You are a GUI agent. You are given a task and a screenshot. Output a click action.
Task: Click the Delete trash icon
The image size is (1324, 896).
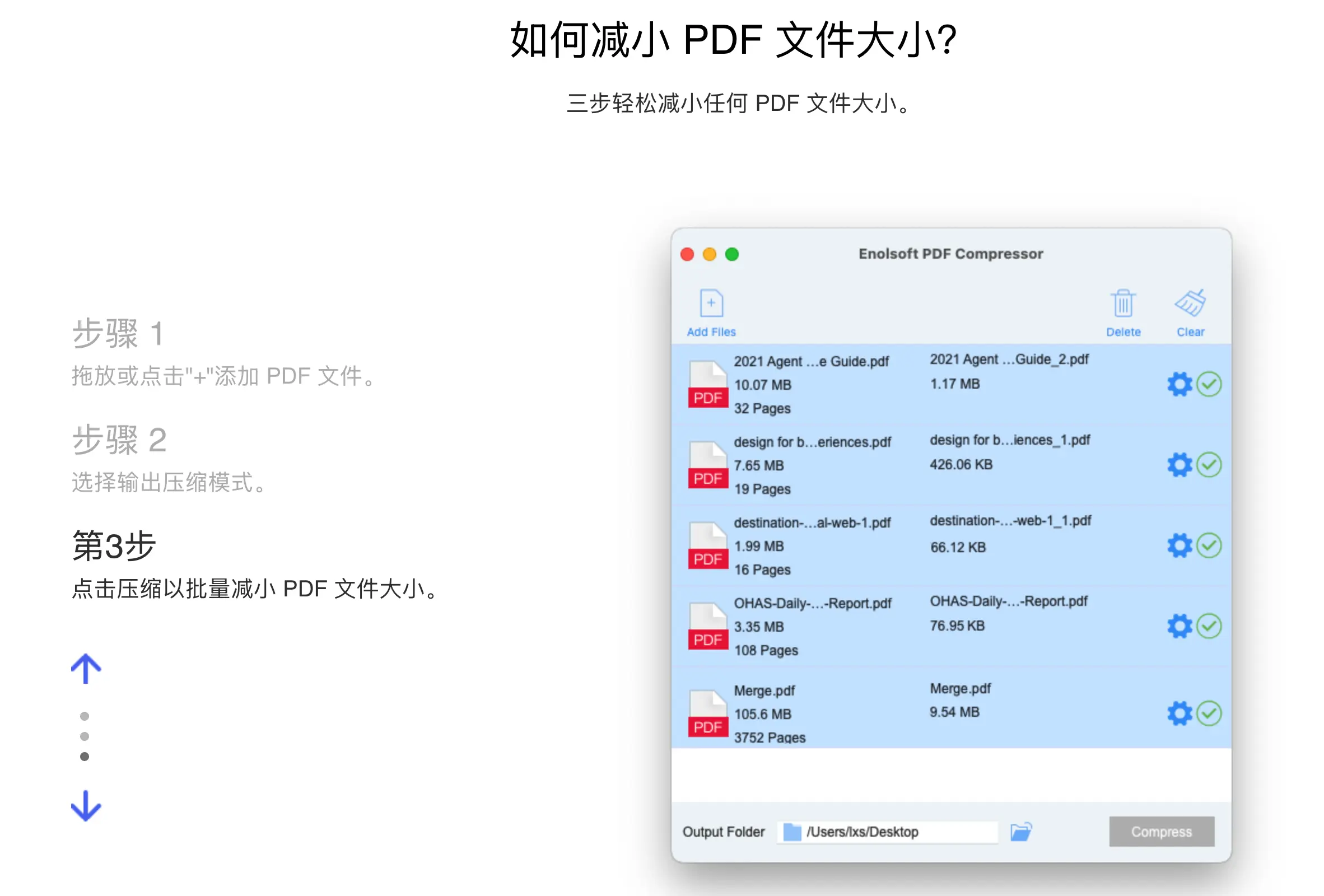point(1123,304)
